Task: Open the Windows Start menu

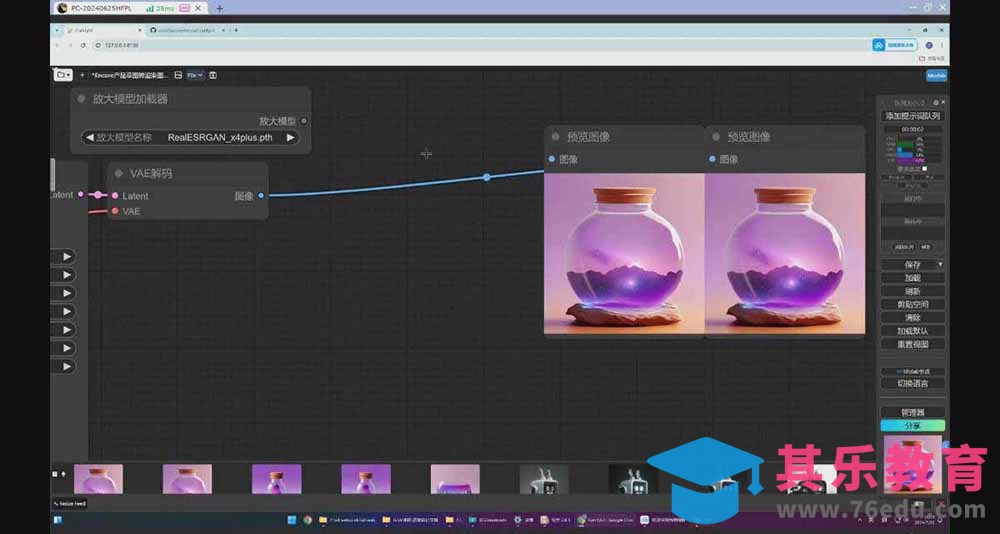Action: 290,519
